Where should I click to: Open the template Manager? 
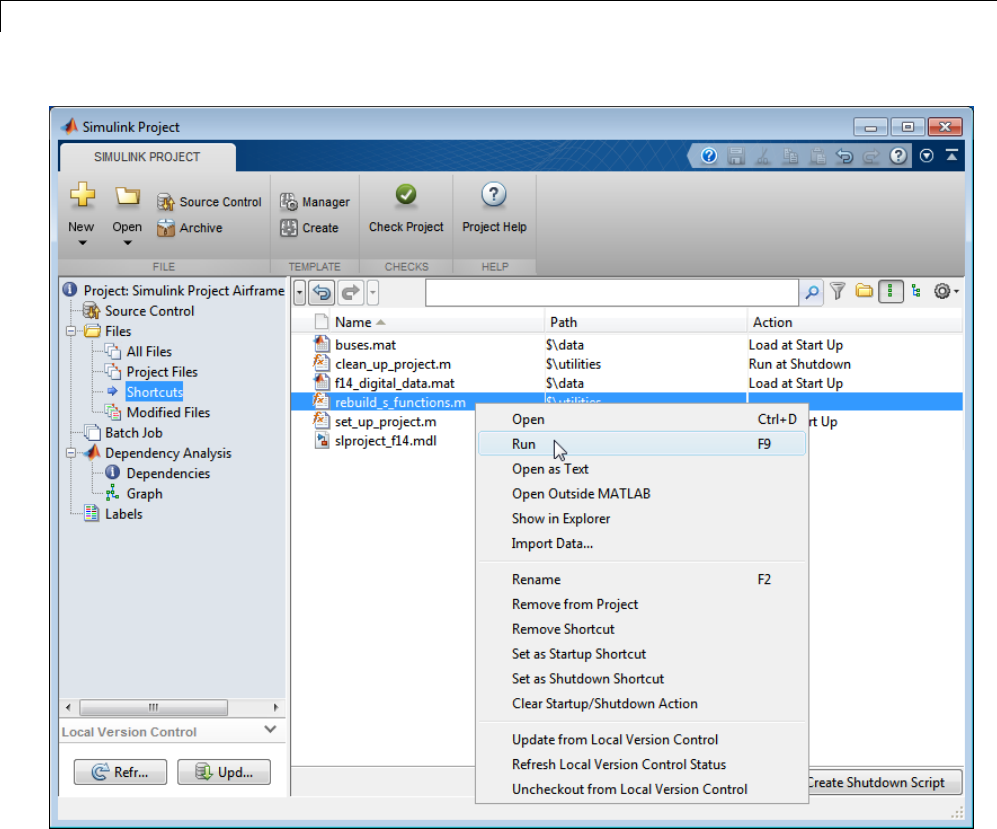point(315,202)
